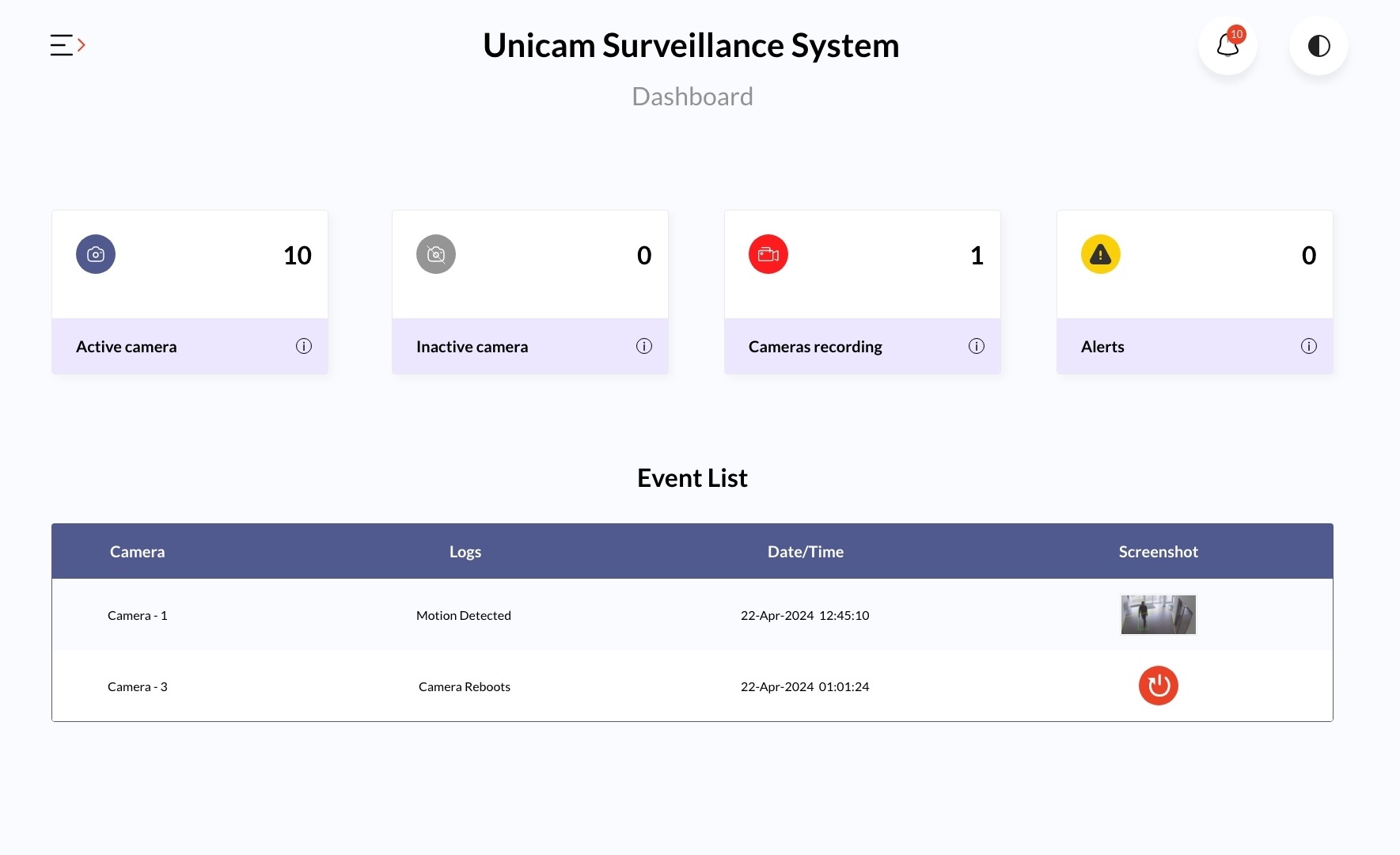Click the Logs column header
Image resolution: width=1400 pixels, height=855 pixels.
[465, 552]
